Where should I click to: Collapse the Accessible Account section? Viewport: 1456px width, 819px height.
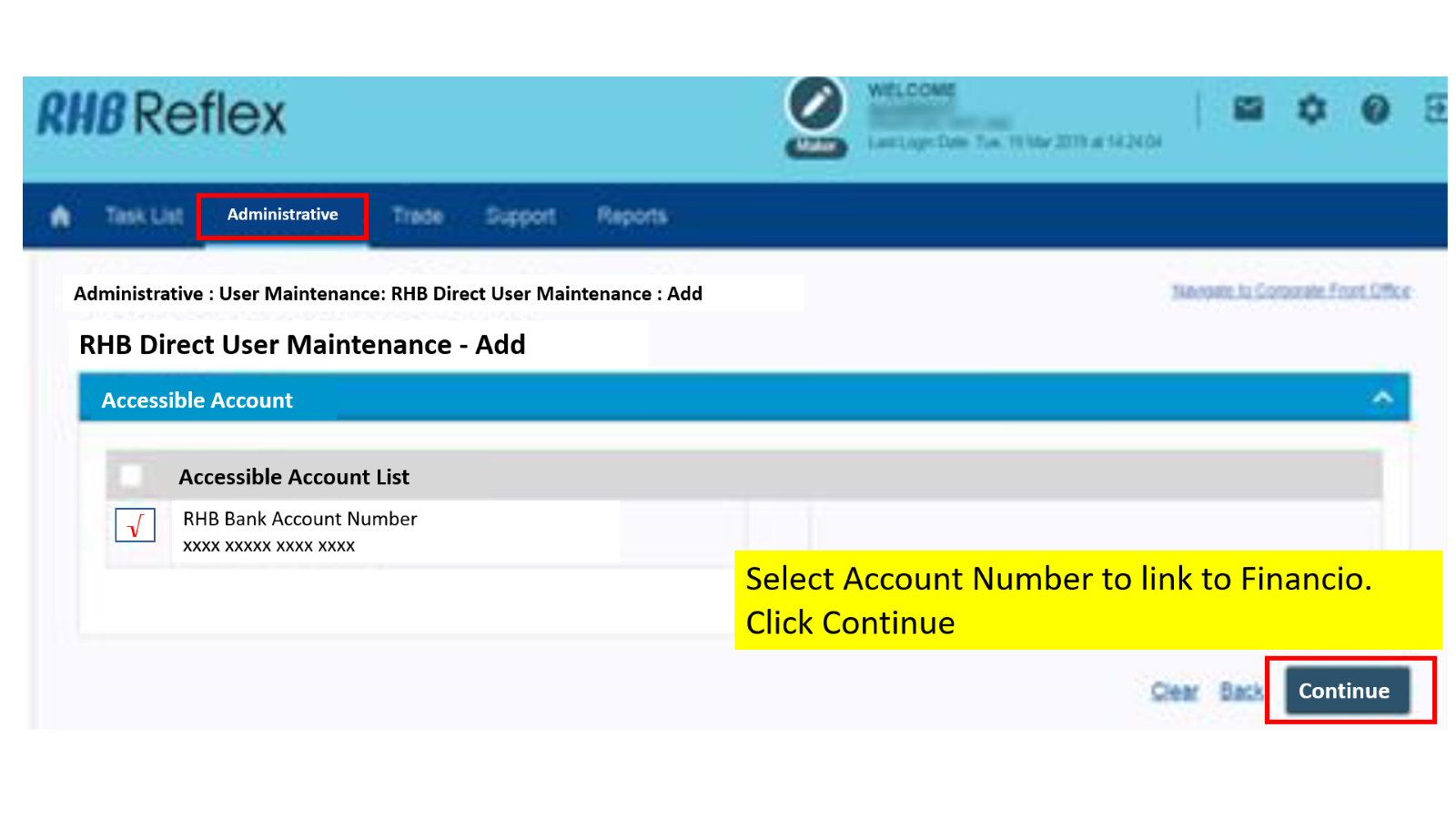click(1381, 398)
